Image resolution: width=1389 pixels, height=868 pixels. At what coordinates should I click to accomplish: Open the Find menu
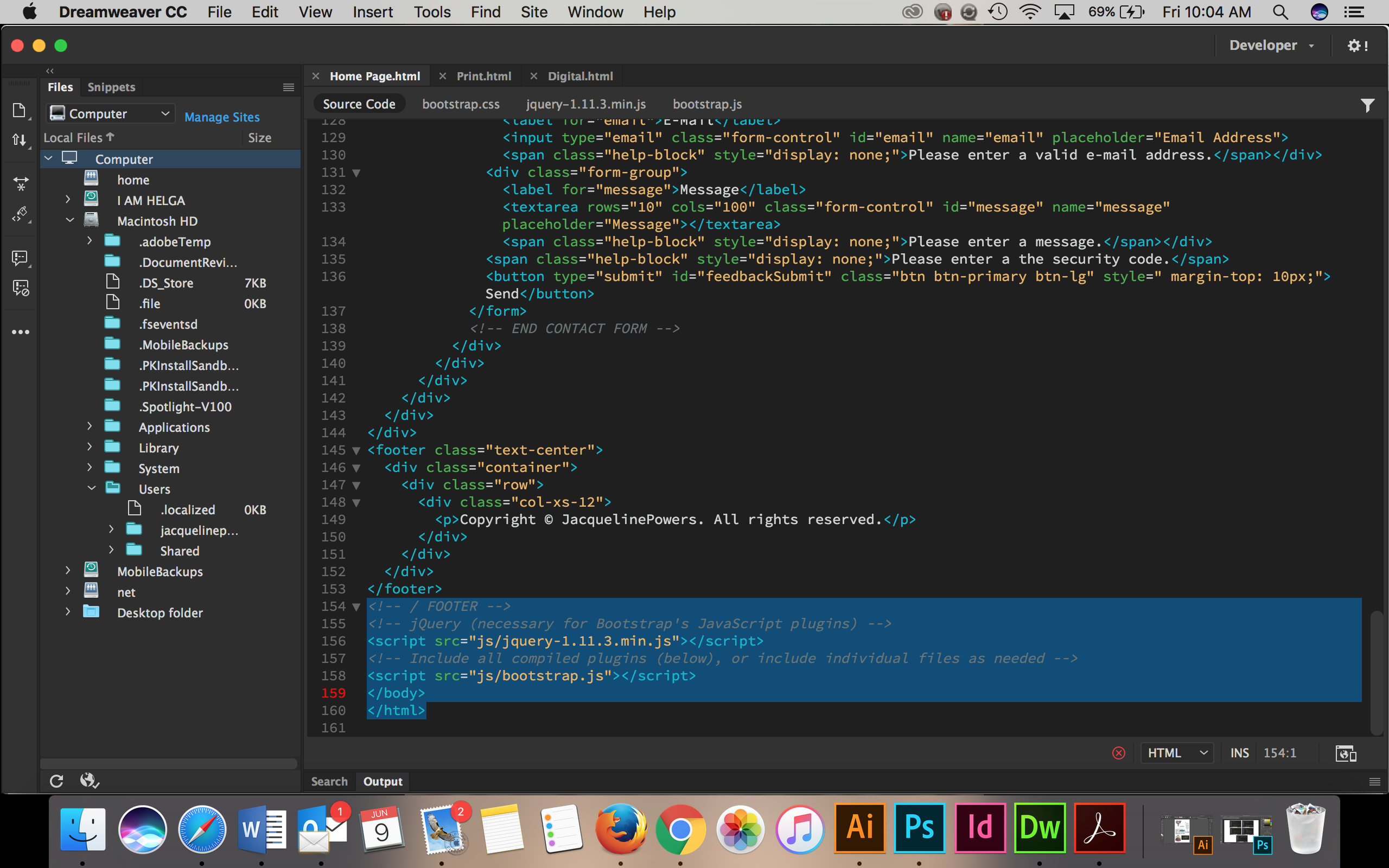coord(486,12)
